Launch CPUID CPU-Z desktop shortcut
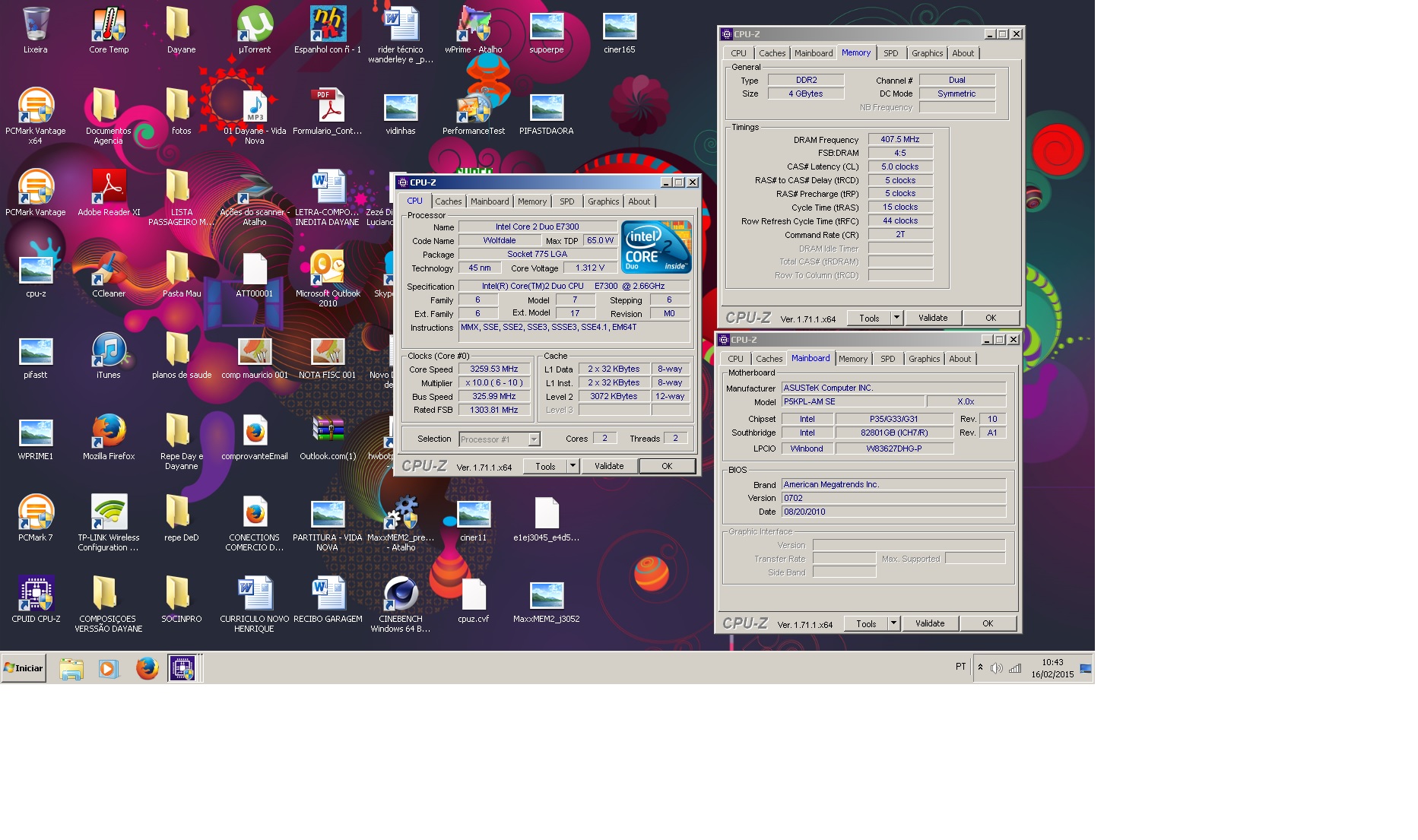 [x=36, y=600]
